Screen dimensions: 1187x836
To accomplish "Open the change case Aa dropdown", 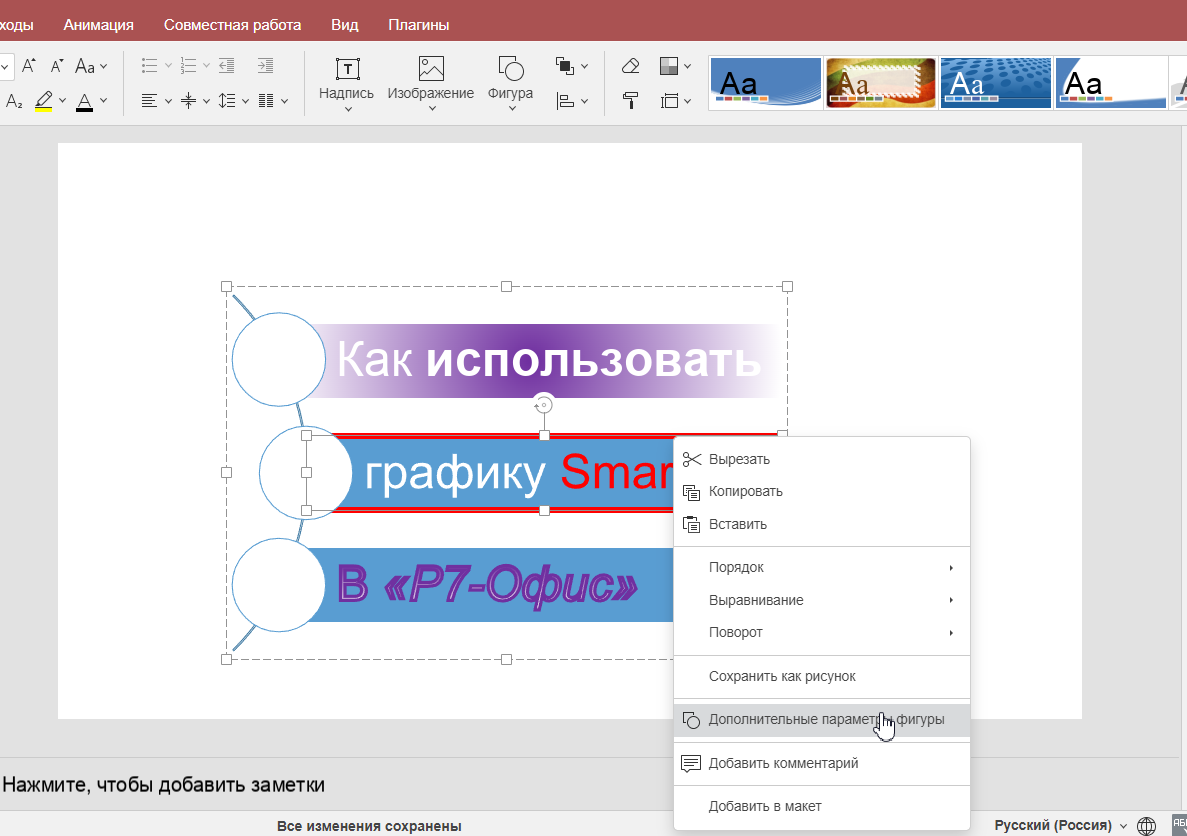I will tap(91, 67).
